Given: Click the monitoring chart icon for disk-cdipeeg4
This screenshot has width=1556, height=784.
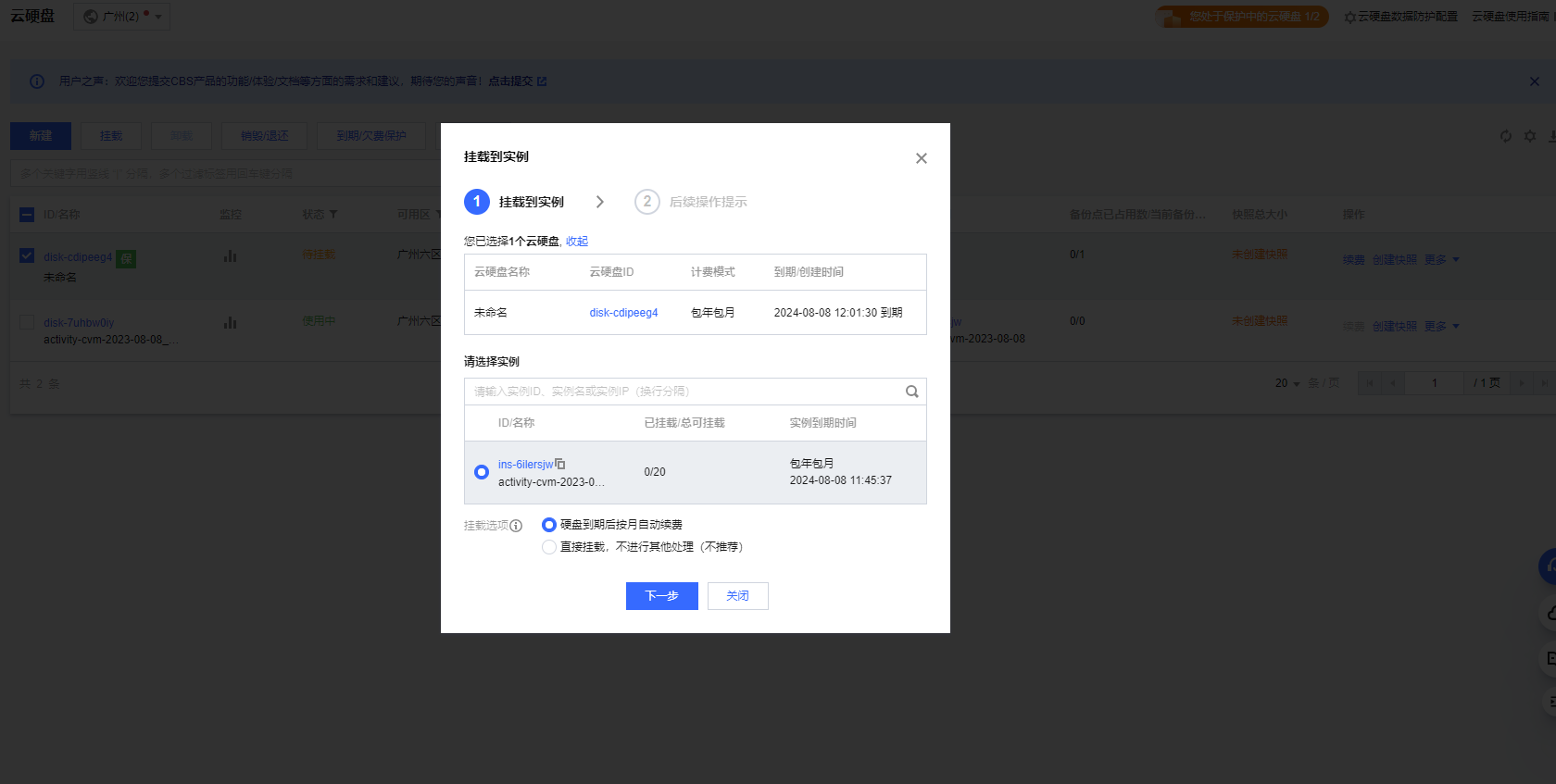Looking at the screenshot, I should tap(230, 256).
